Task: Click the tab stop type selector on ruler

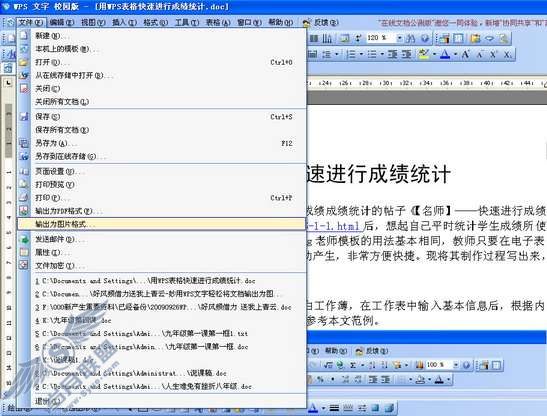Action: click(x=8, y=83)
